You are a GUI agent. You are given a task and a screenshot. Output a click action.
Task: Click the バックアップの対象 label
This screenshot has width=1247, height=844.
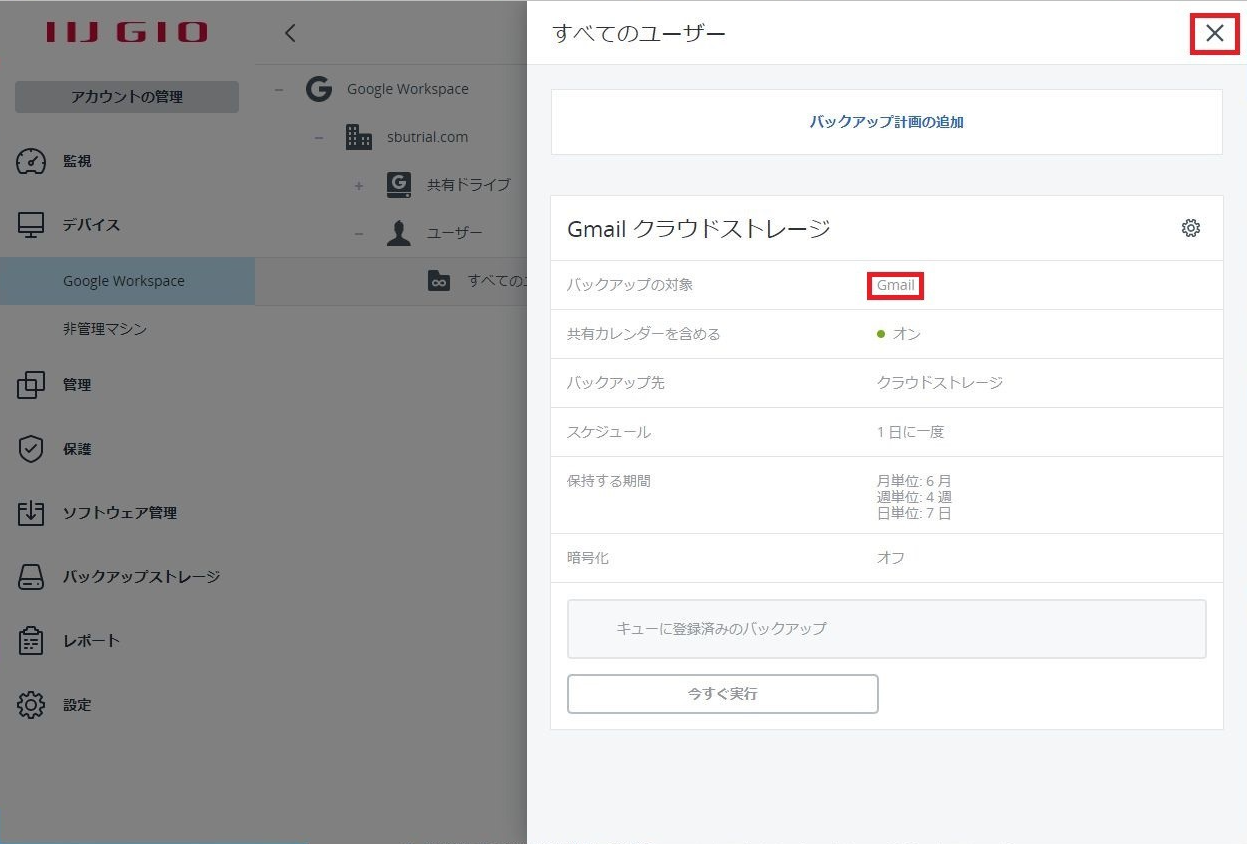click(630, 285)
